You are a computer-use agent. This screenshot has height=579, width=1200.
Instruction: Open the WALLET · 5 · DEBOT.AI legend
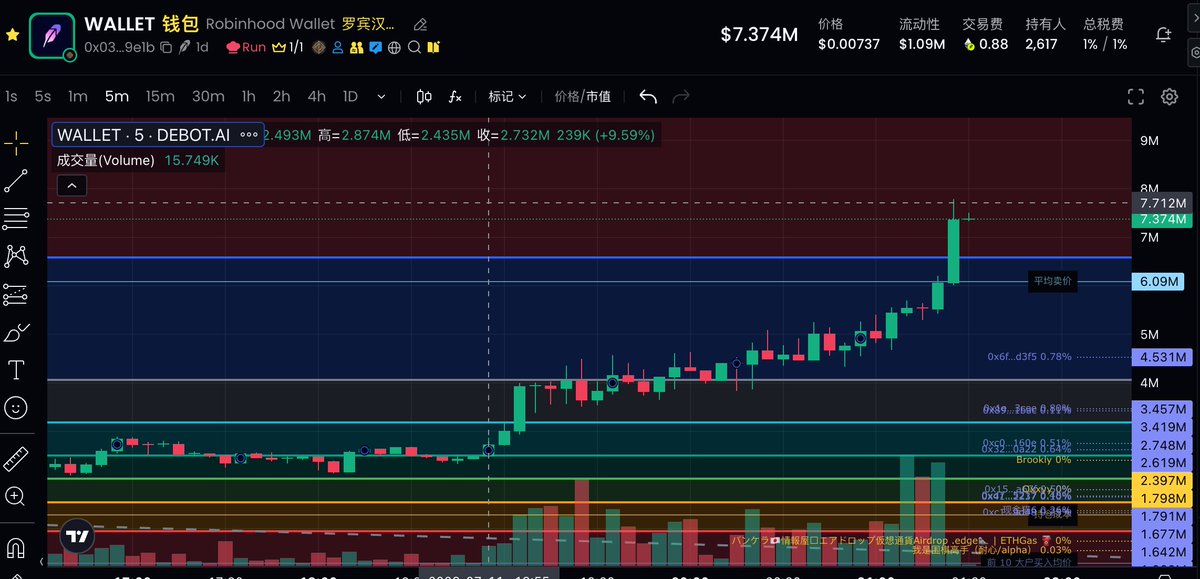pos(143,135)
